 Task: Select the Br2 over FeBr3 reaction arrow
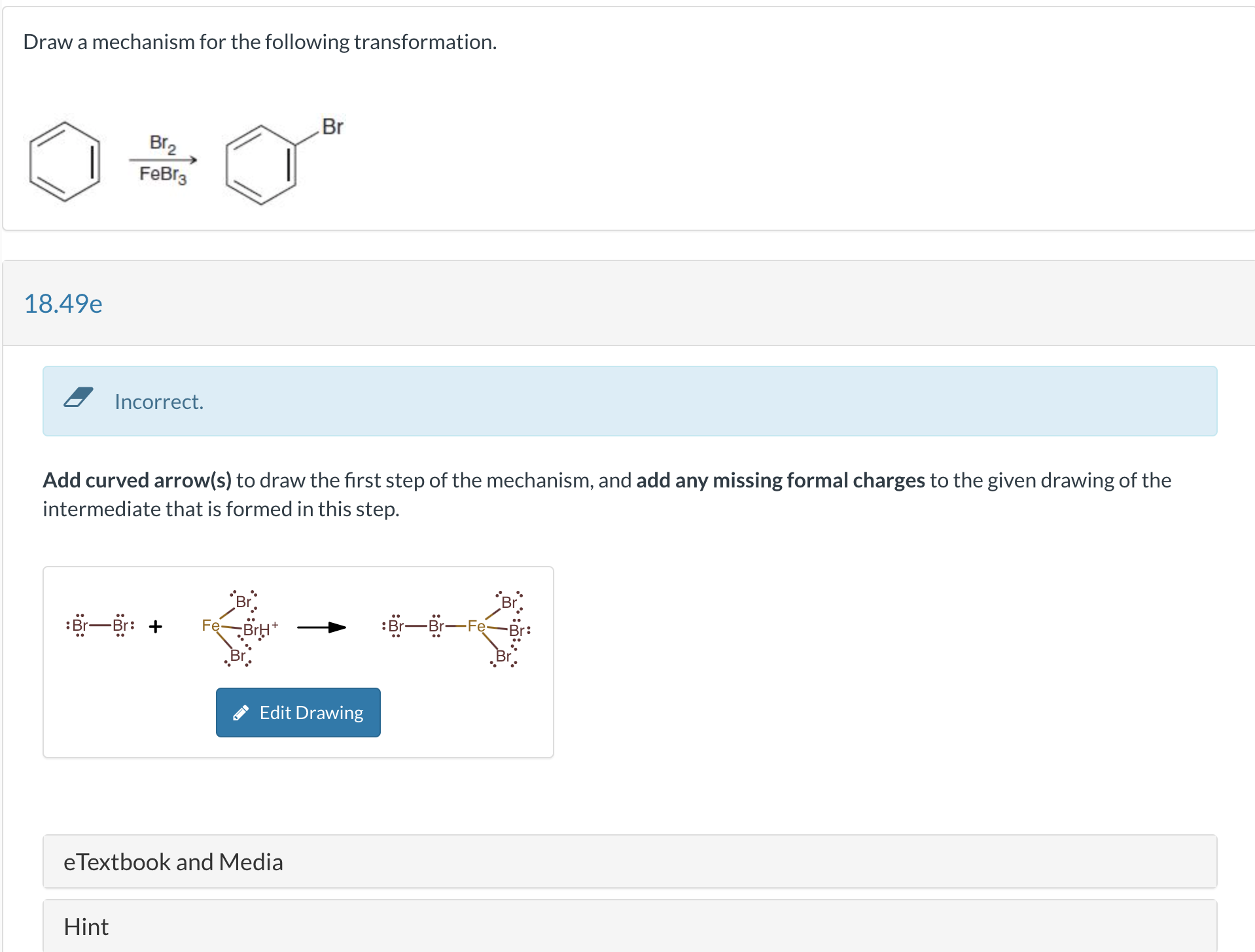tap(162, 159)
